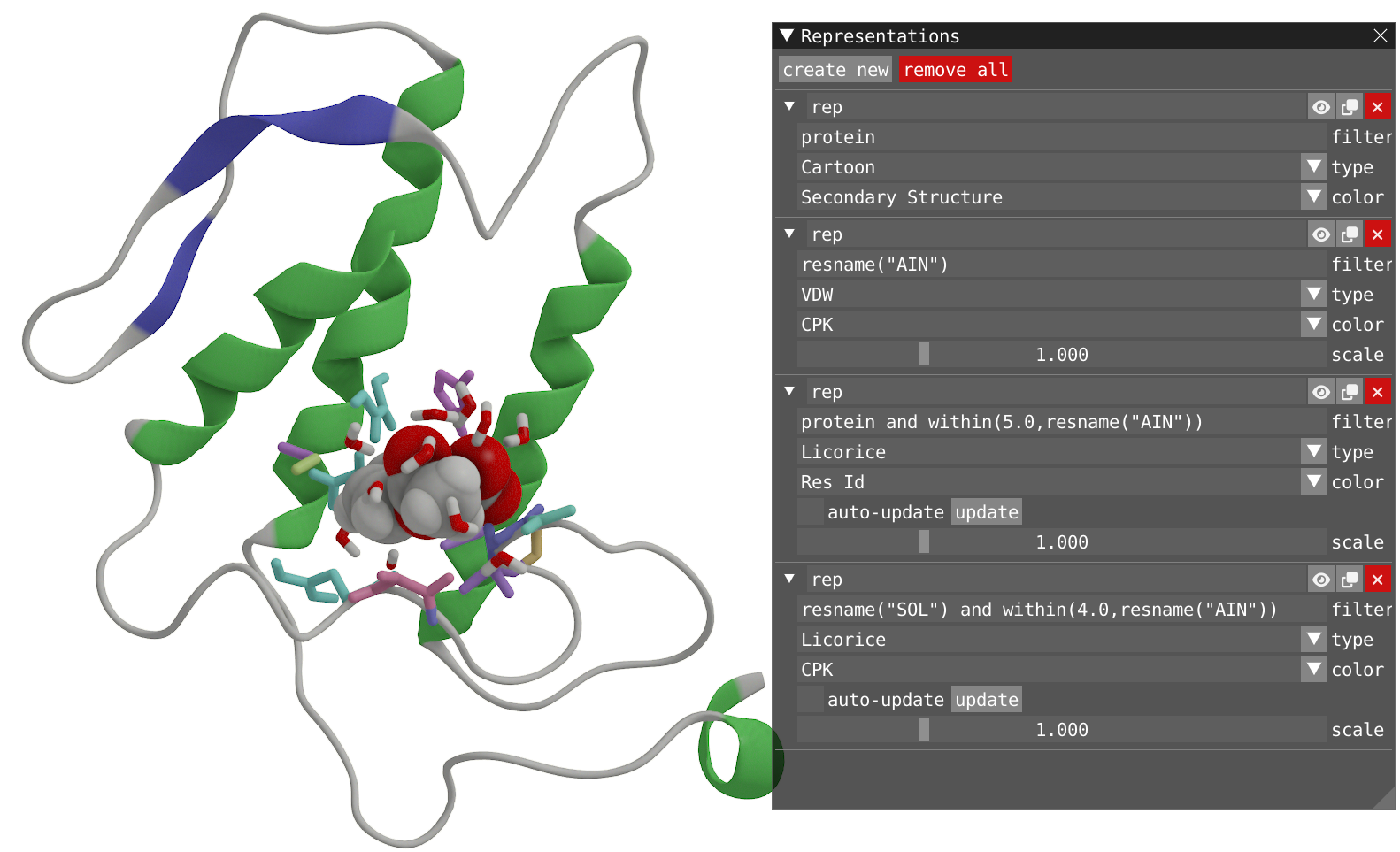
Task: Close the Representations panel
Action: point(1380,35)
